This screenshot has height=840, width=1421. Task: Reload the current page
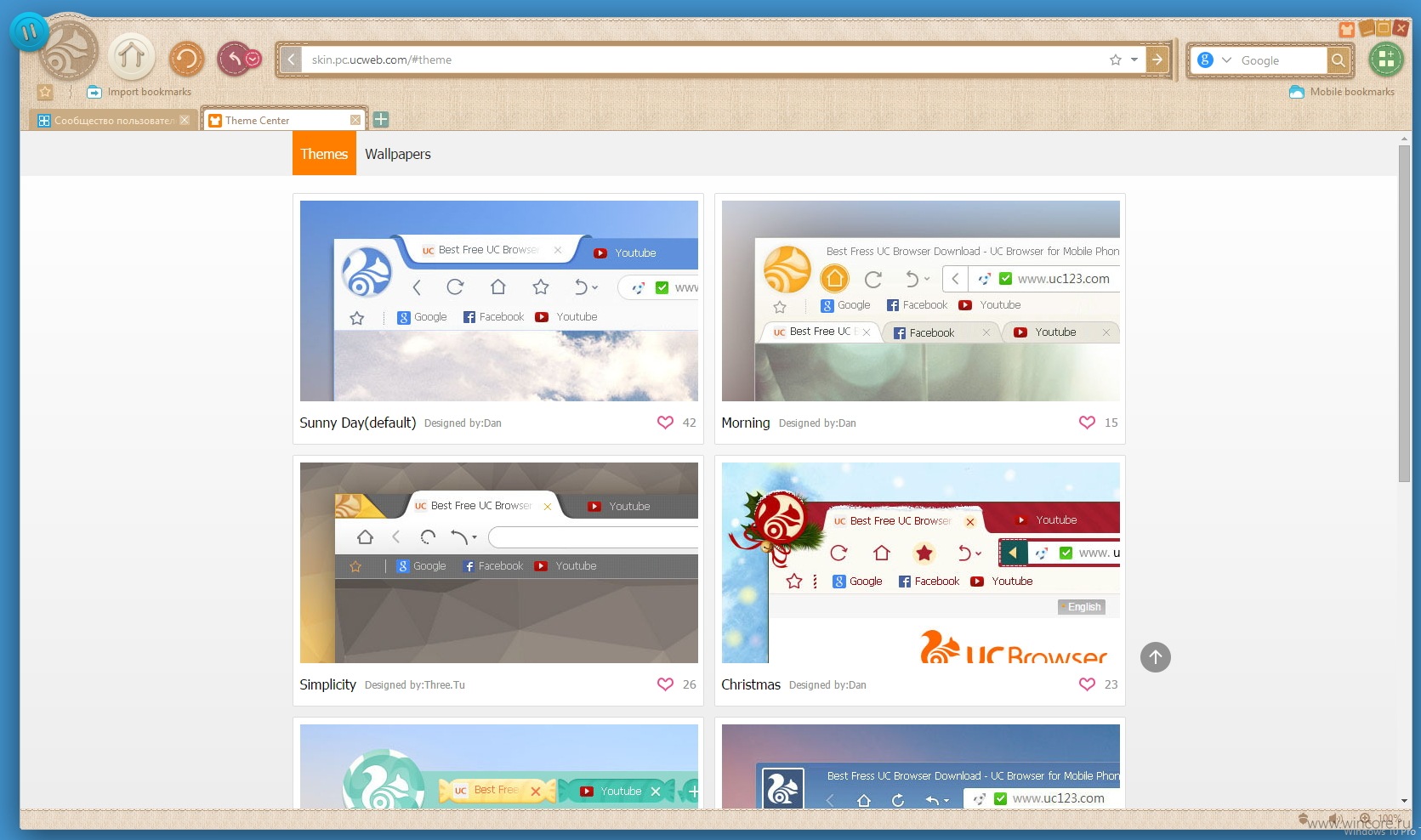[x=186, y=60]
